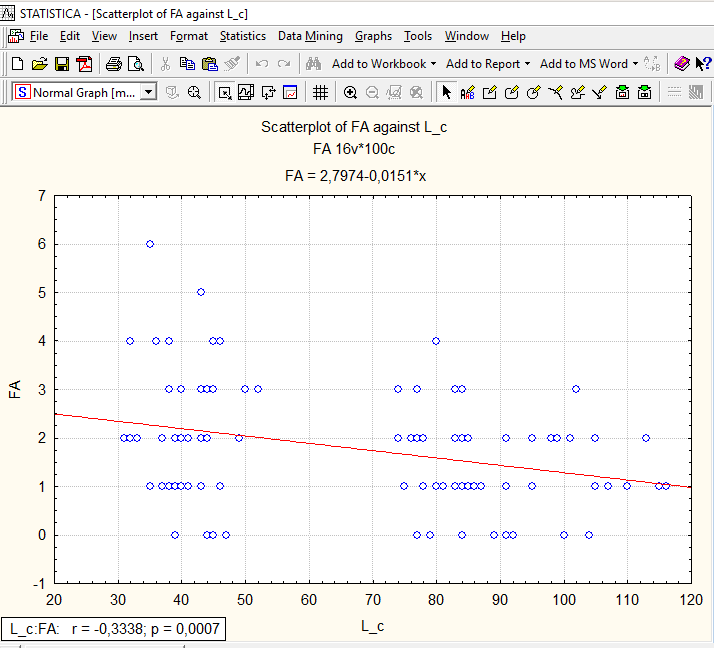Image resolution: width=714 pixels, height=648 pixels.
Task: Open the Graphs menu
Action: point(373,36)
